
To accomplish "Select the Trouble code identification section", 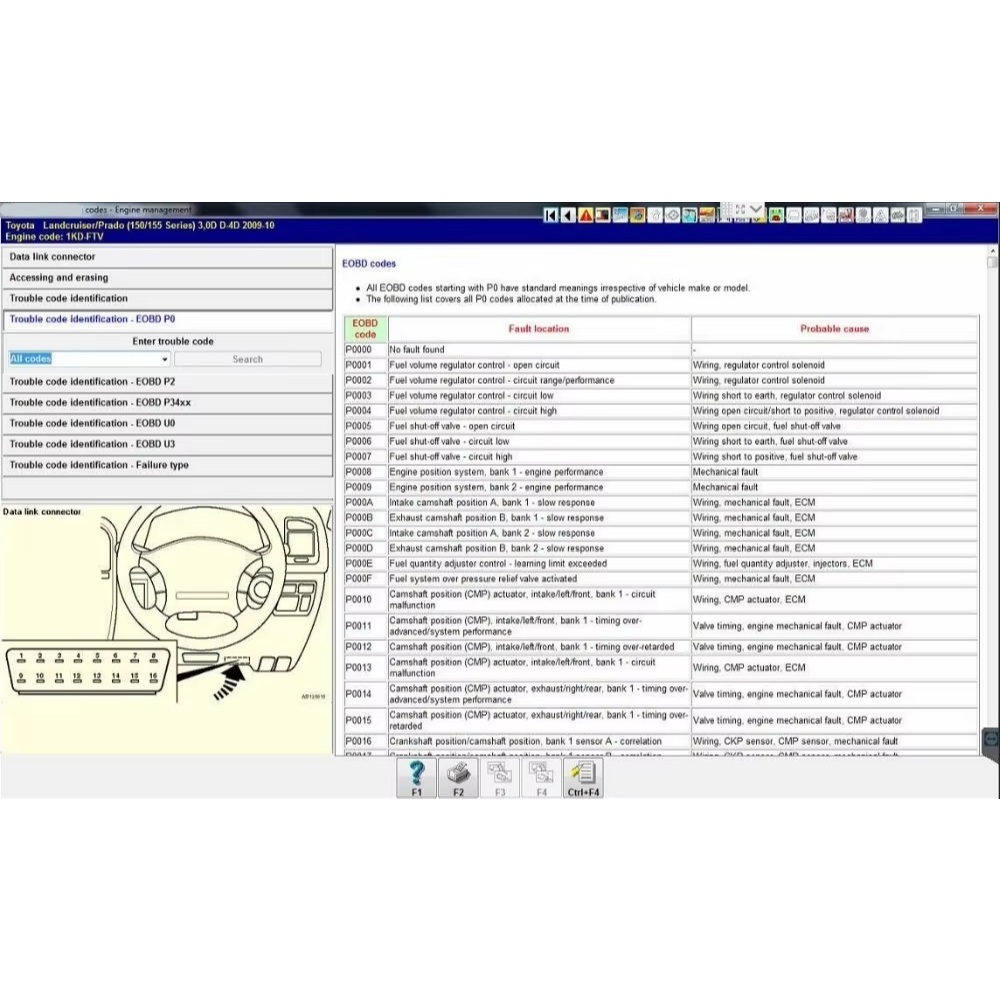I will click(168, 298).
